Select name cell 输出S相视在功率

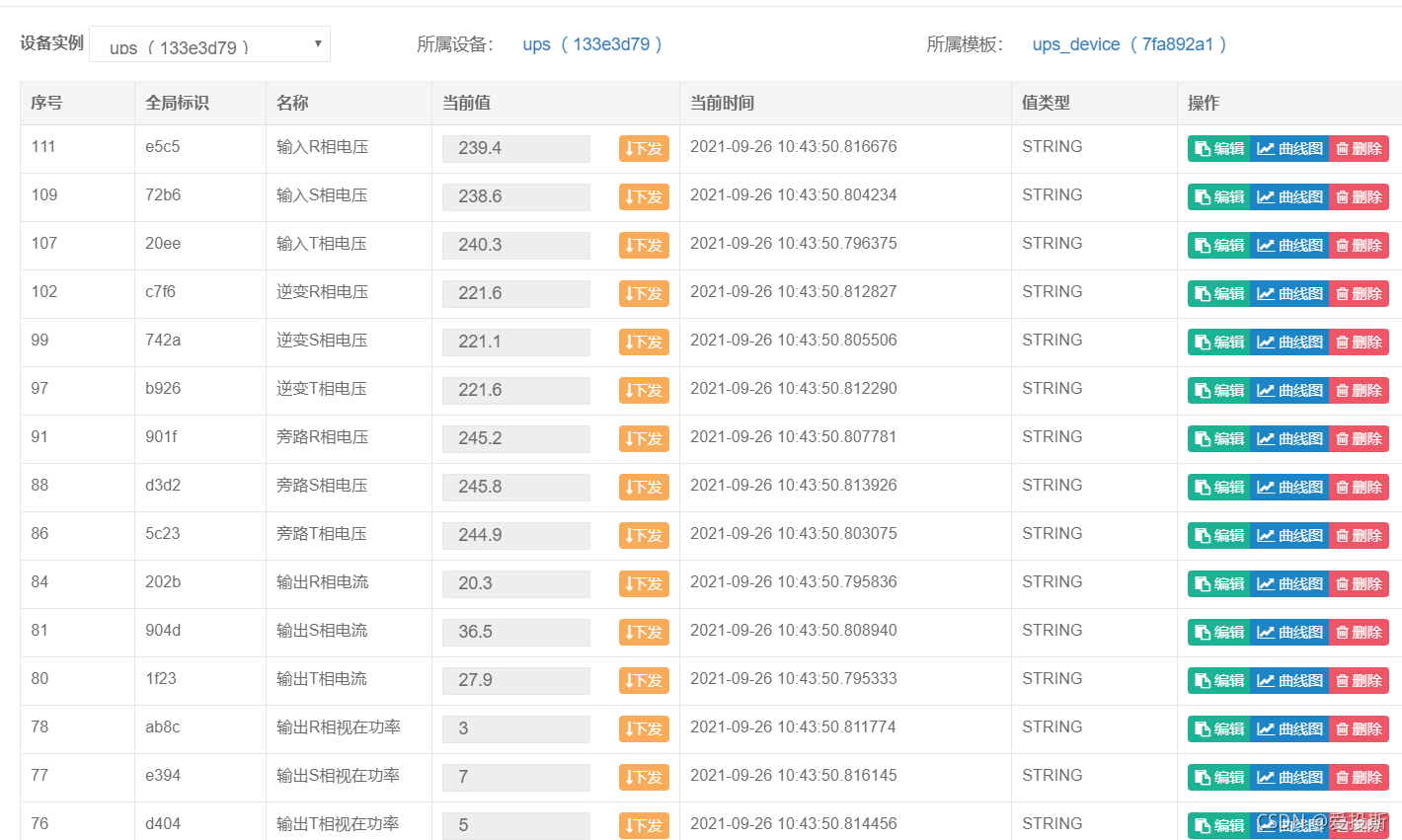tap(339, 775)
